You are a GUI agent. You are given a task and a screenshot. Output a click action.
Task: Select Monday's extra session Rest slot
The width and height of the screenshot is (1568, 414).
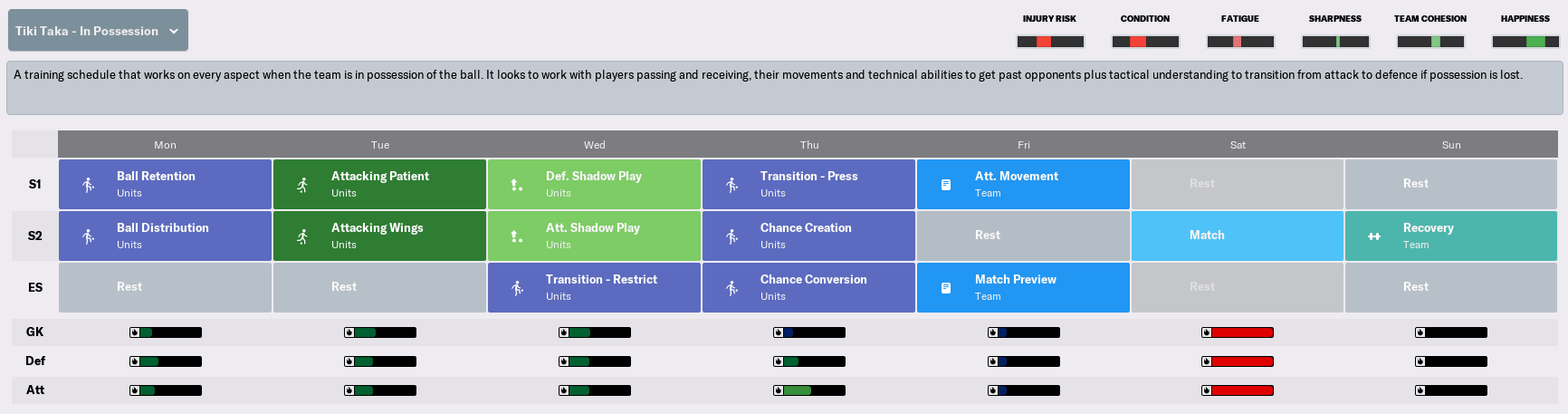[x=165, y=287]
